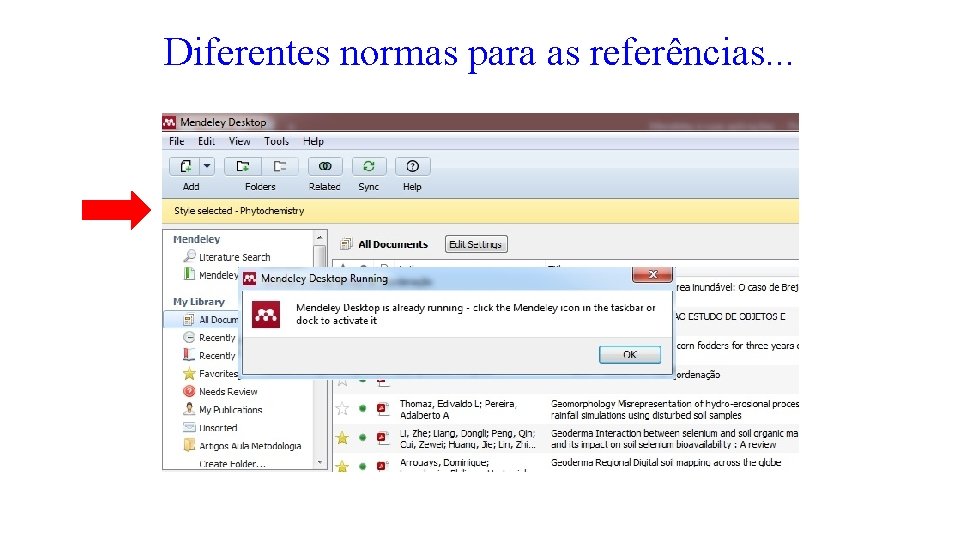The height and width of the screenshot is (540, 960).
Task: Click the red Needs Review icon
Action: click(x=189, y=391)
